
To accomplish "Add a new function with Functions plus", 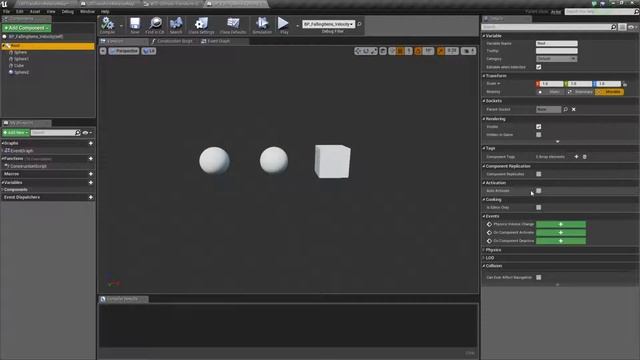I will click(91, 158).
